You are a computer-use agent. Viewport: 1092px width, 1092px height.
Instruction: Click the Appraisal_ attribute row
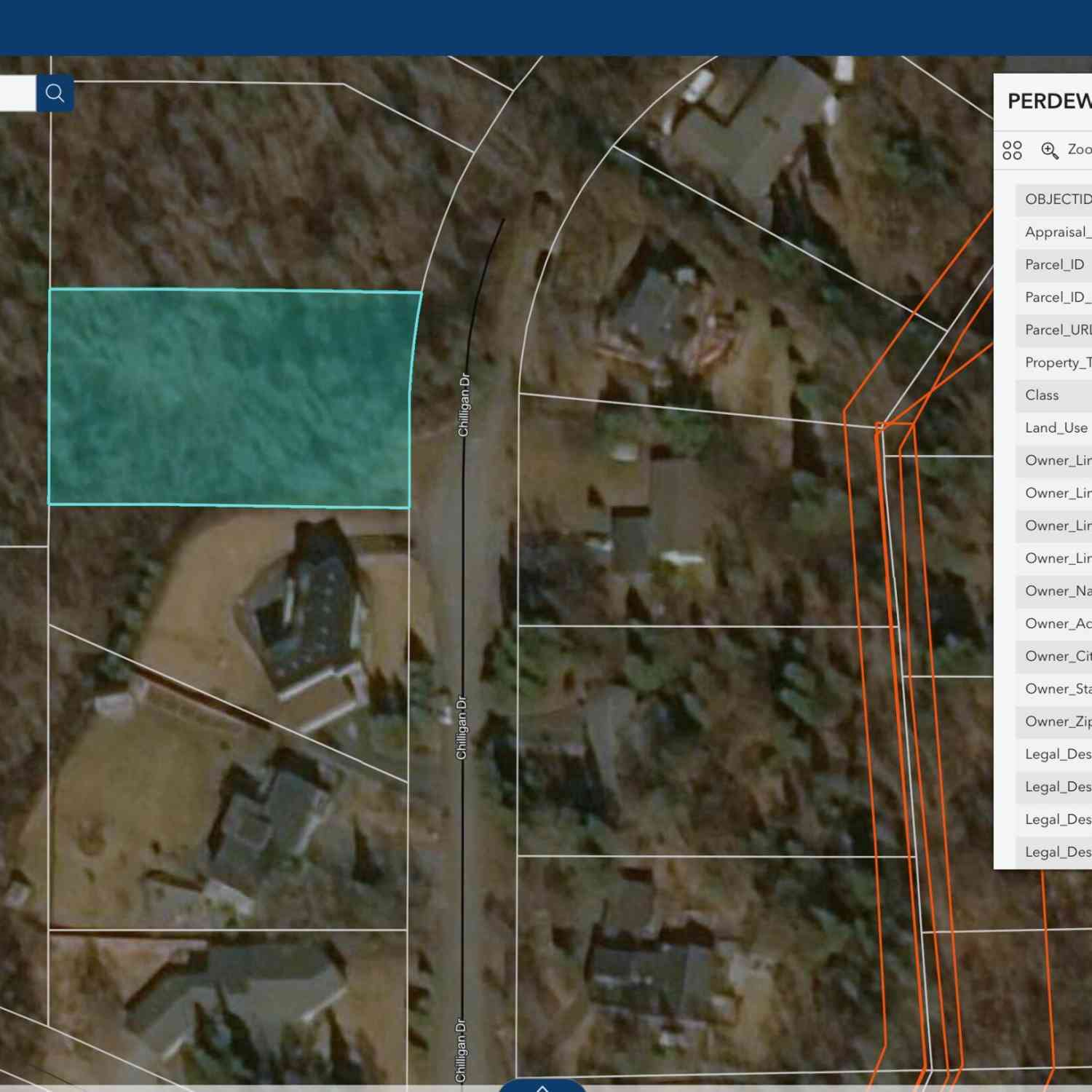[1054, 232]
